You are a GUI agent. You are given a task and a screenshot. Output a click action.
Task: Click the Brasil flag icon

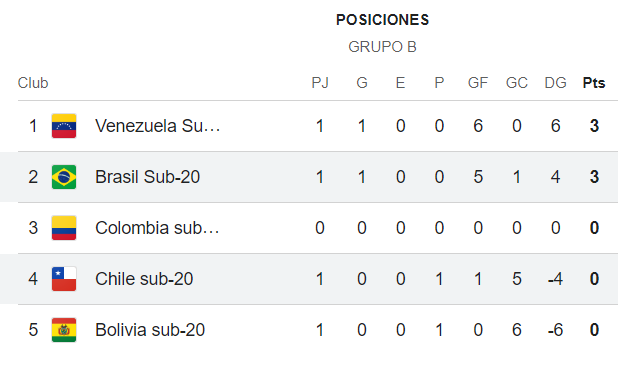point(64,177)
